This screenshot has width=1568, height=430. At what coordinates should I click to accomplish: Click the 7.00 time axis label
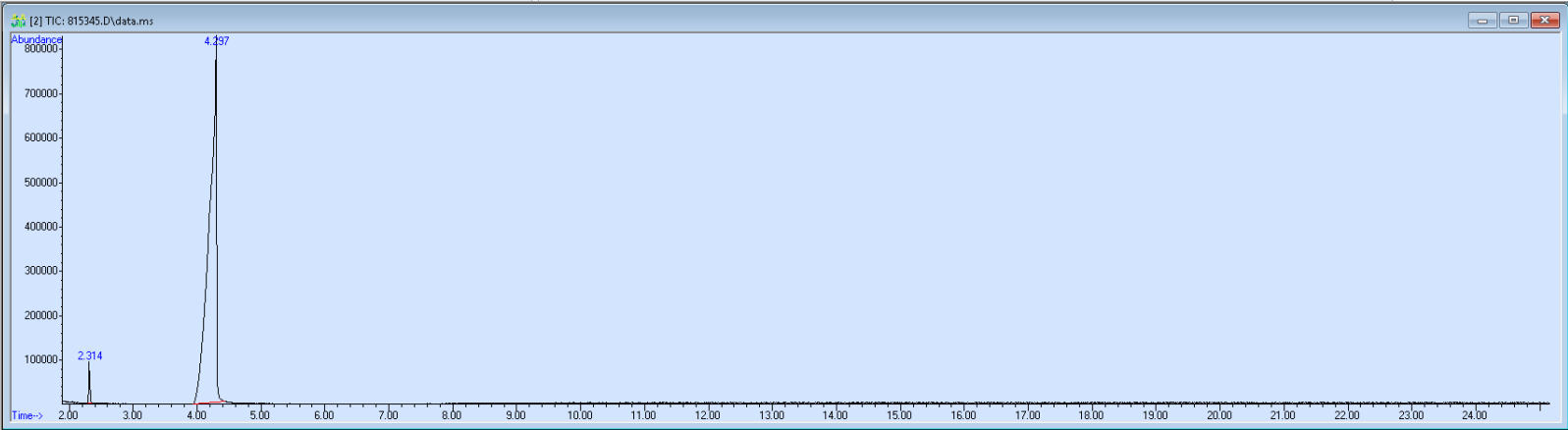pos(388,415)
